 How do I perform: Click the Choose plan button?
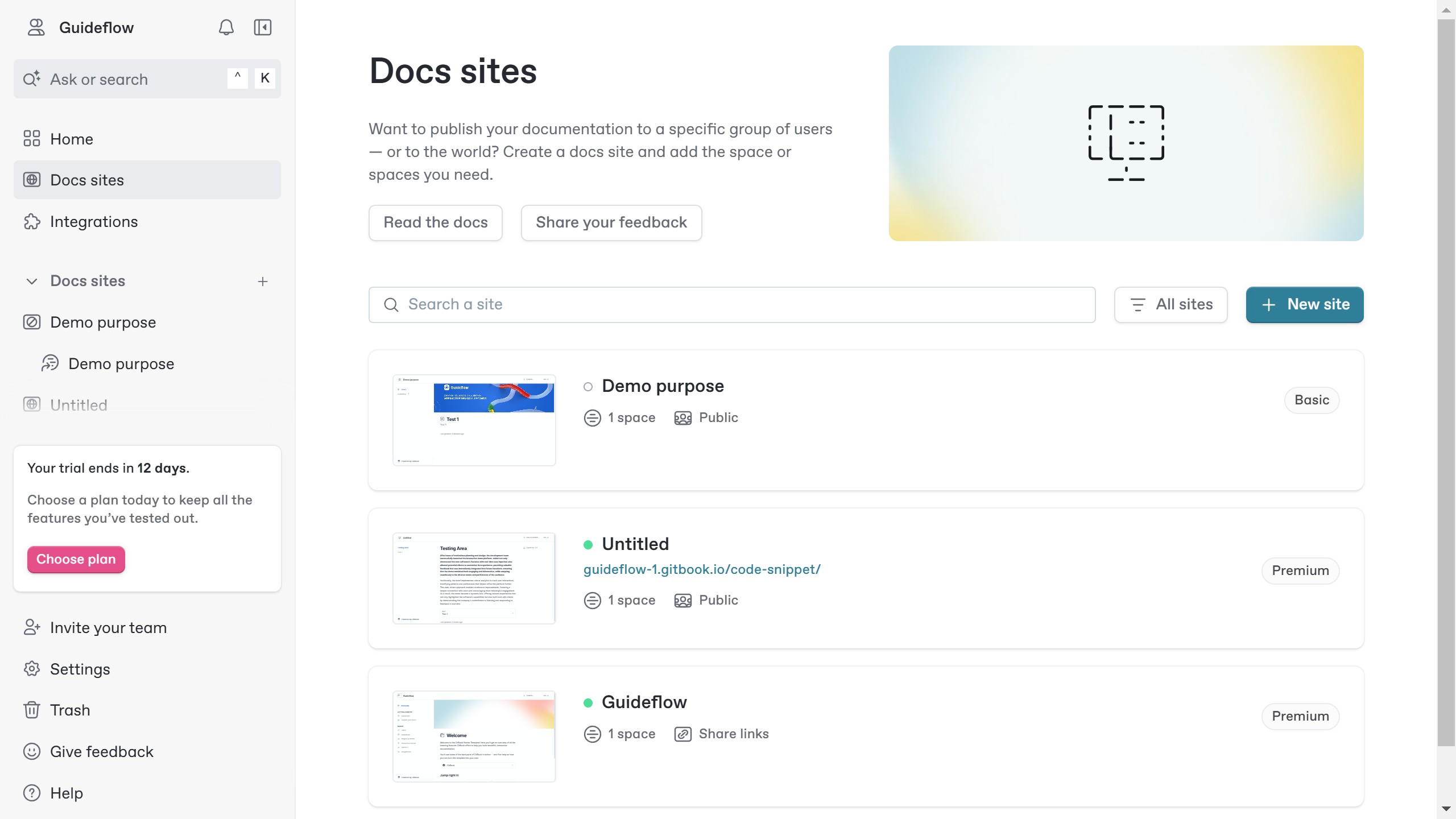tap(76, 559)
